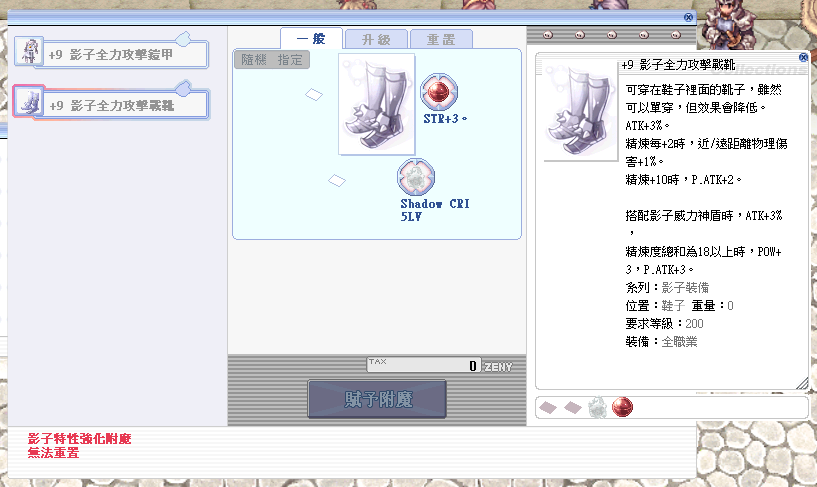Click the armor icon in equipment list

point(28,53)
